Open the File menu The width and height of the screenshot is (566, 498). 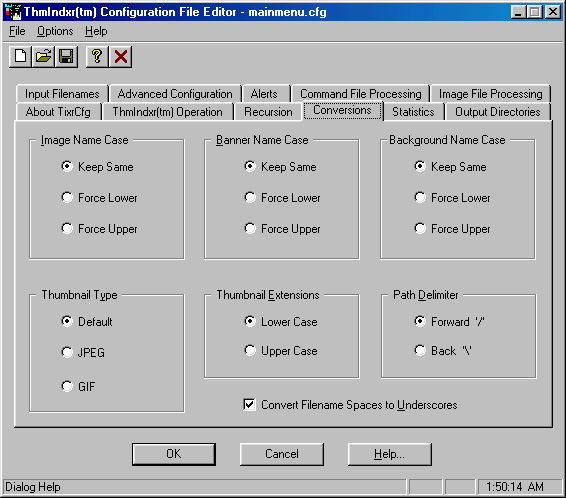click(17, 31)
